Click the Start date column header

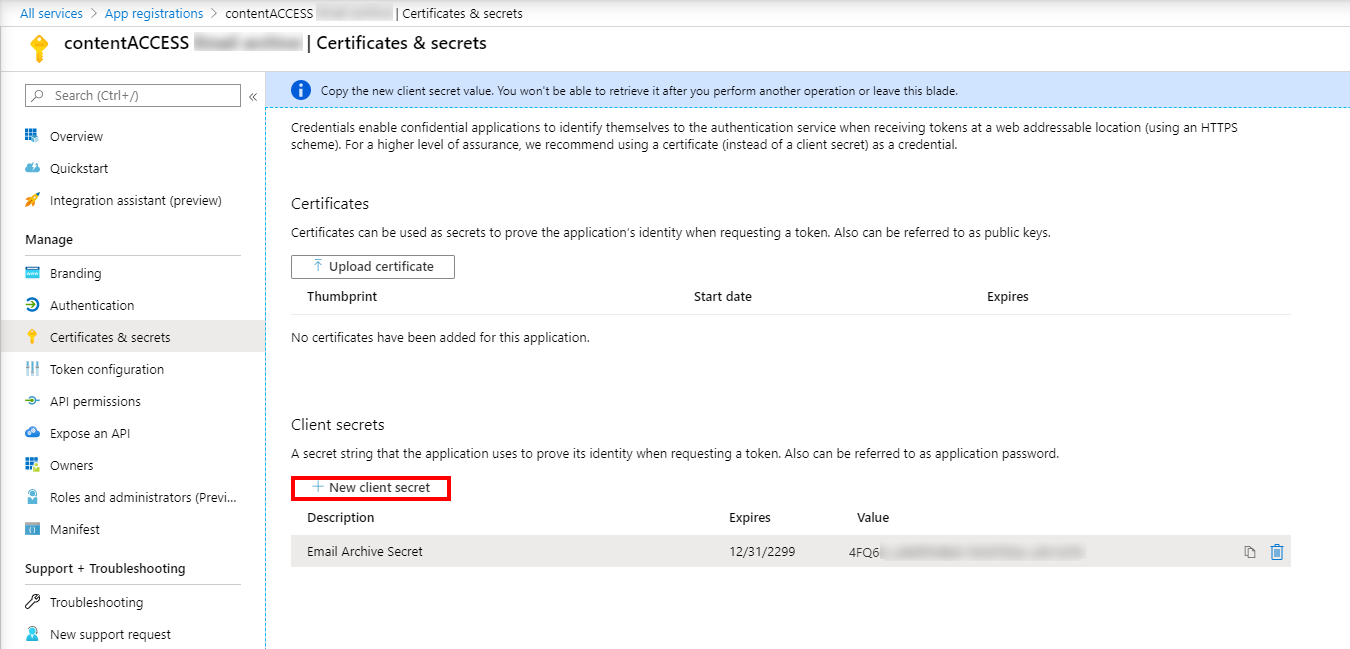click(x=723, y=297)
